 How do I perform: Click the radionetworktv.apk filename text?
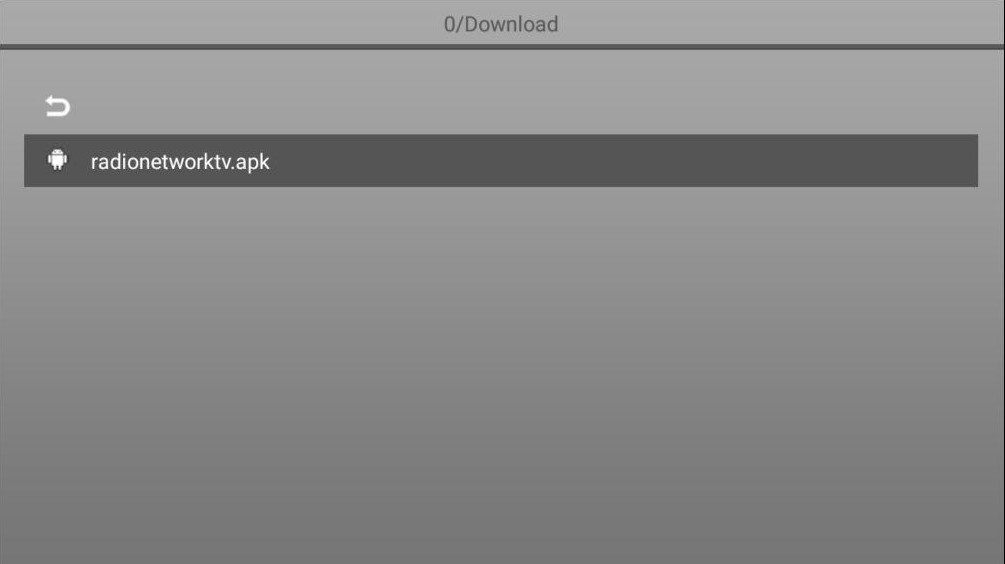(x=180, y=162)
